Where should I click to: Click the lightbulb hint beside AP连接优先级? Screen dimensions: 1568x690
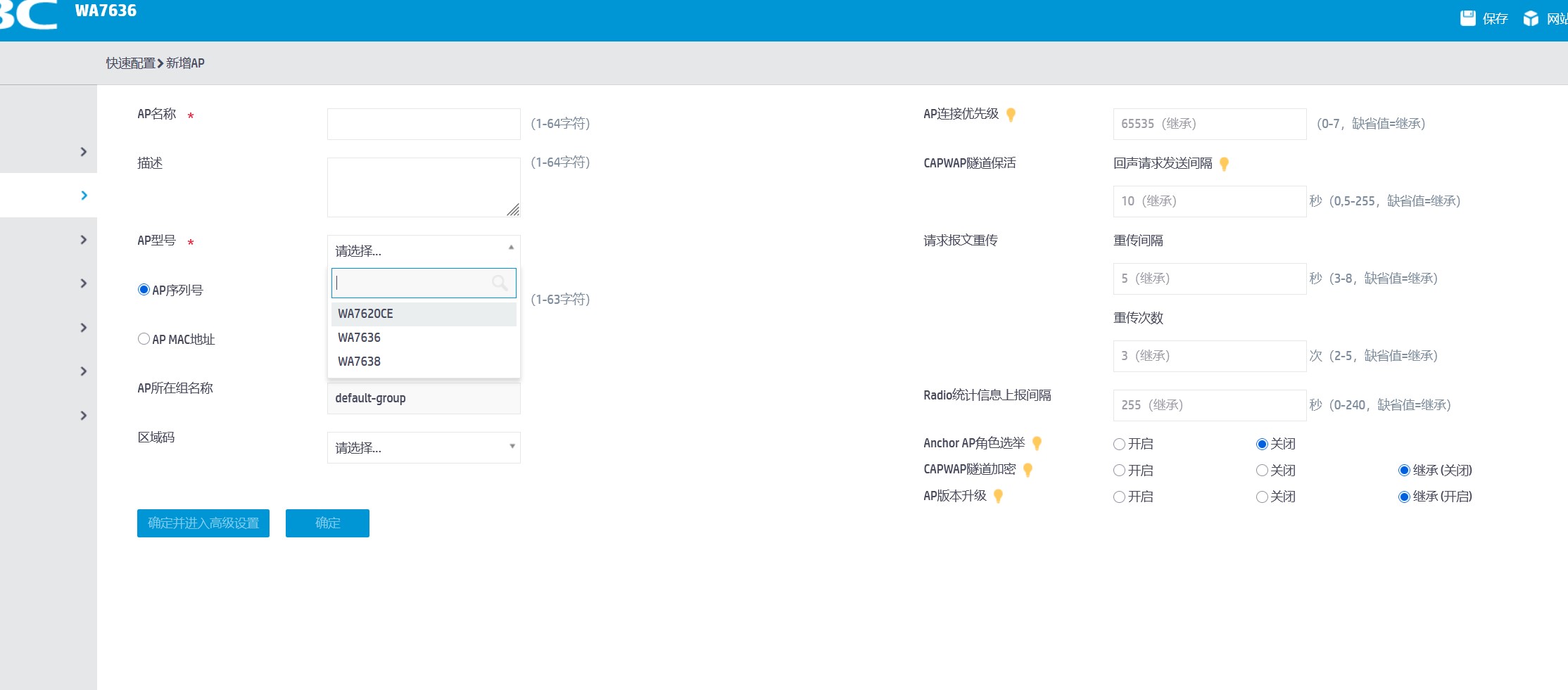point(1011,115)
